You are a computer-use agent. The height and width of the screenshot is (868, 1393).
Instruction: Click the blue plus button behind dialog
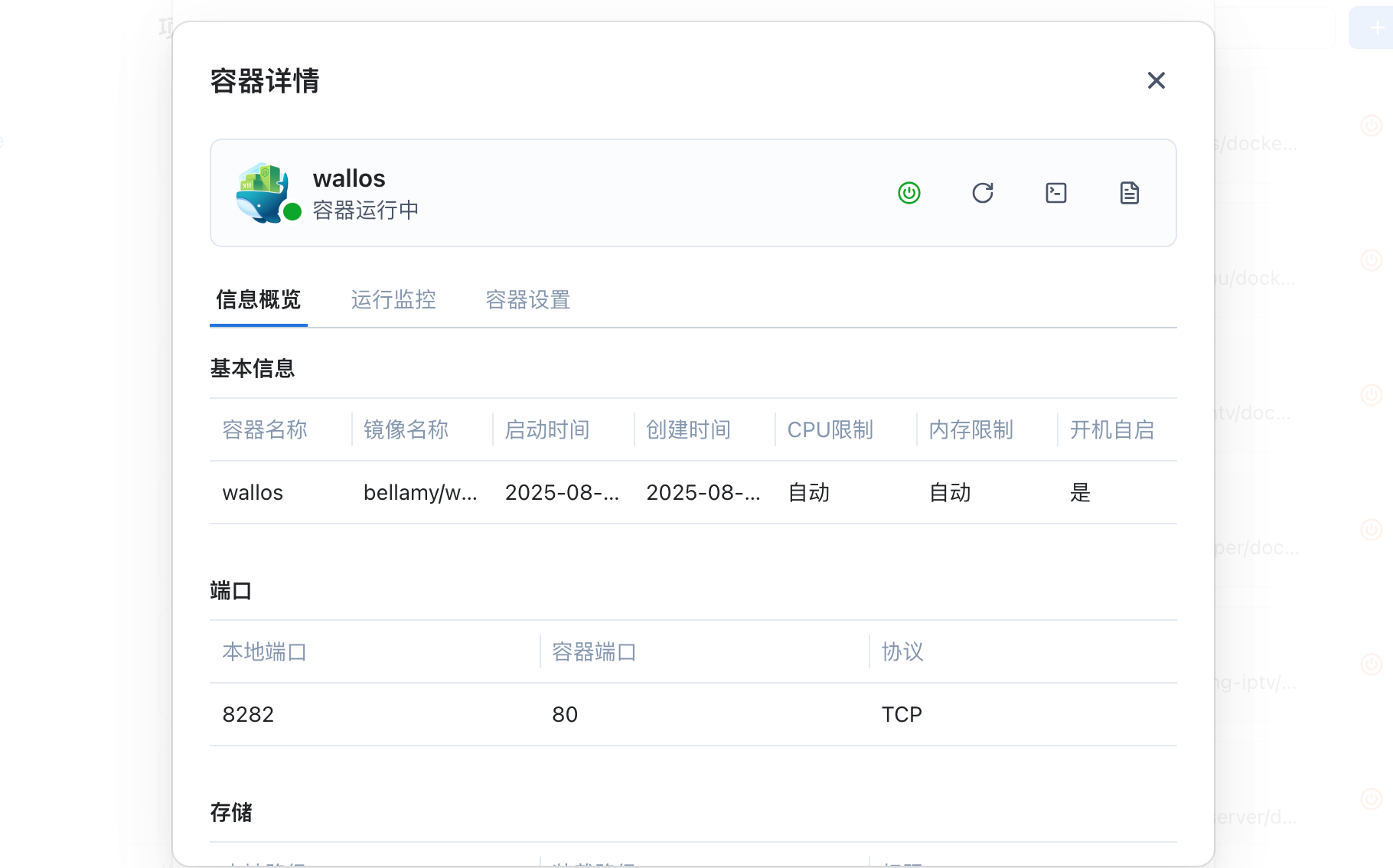(x=1374, y=28)
